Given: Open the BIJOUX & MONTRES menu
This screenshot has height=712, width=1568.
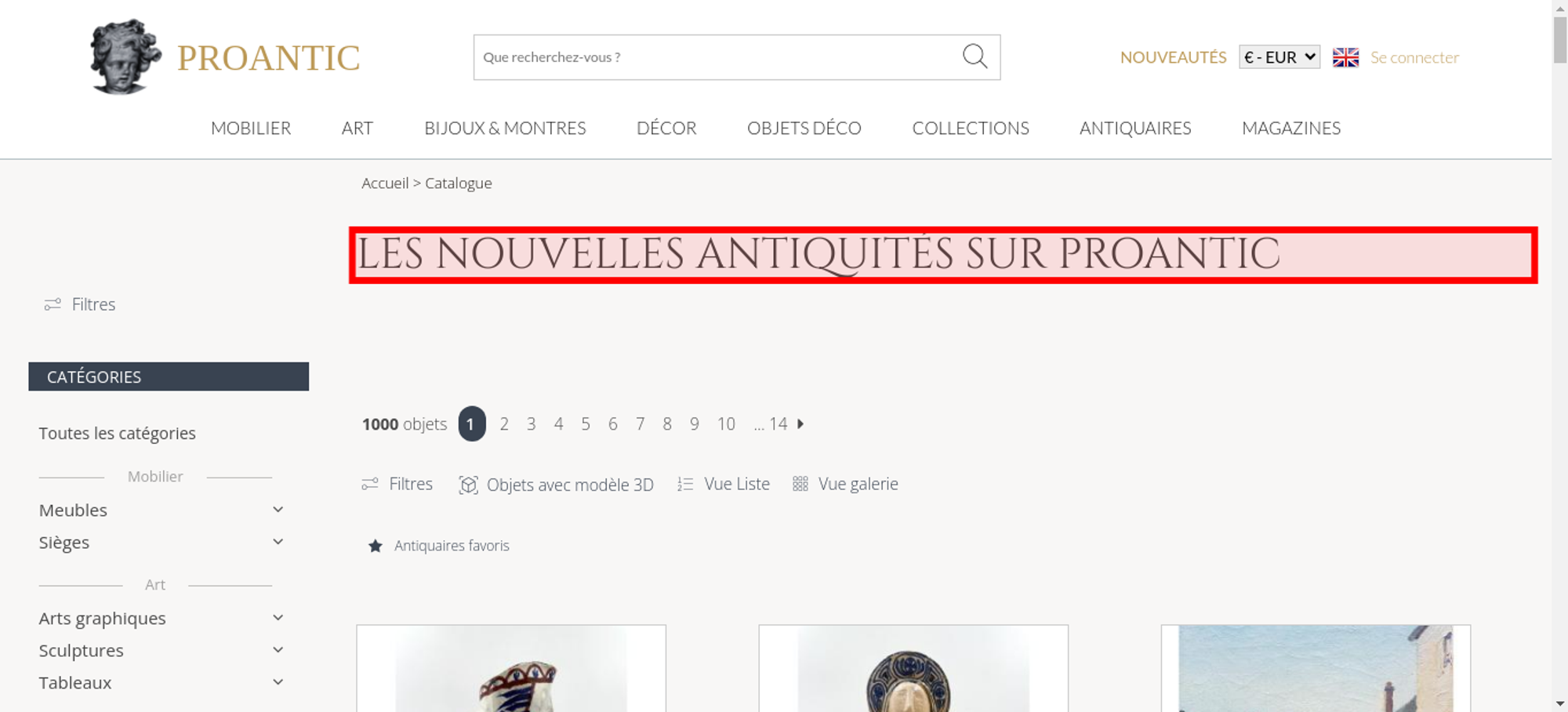Looking at the screenshot, I should [505, 128].
